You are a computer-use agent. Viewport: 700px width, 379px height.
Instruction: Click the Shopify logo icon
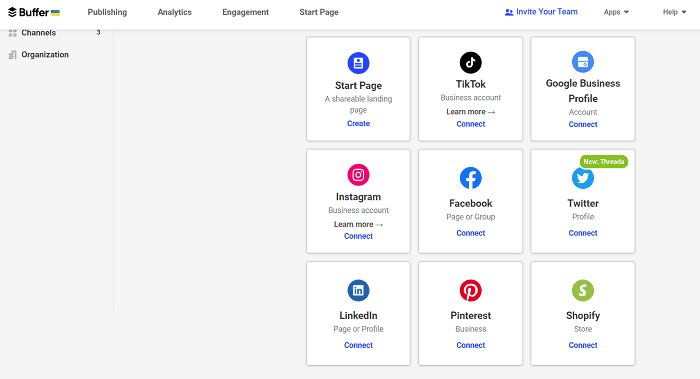point(583,291)
